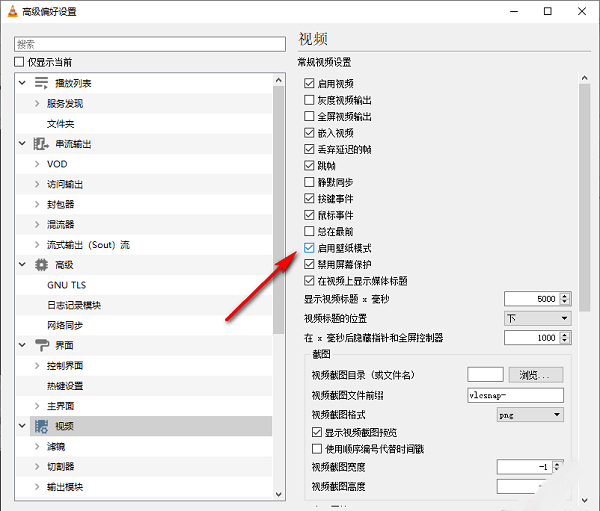
Task: Toggle 嵌入视频 checkbox
Action: coord(309,133)
